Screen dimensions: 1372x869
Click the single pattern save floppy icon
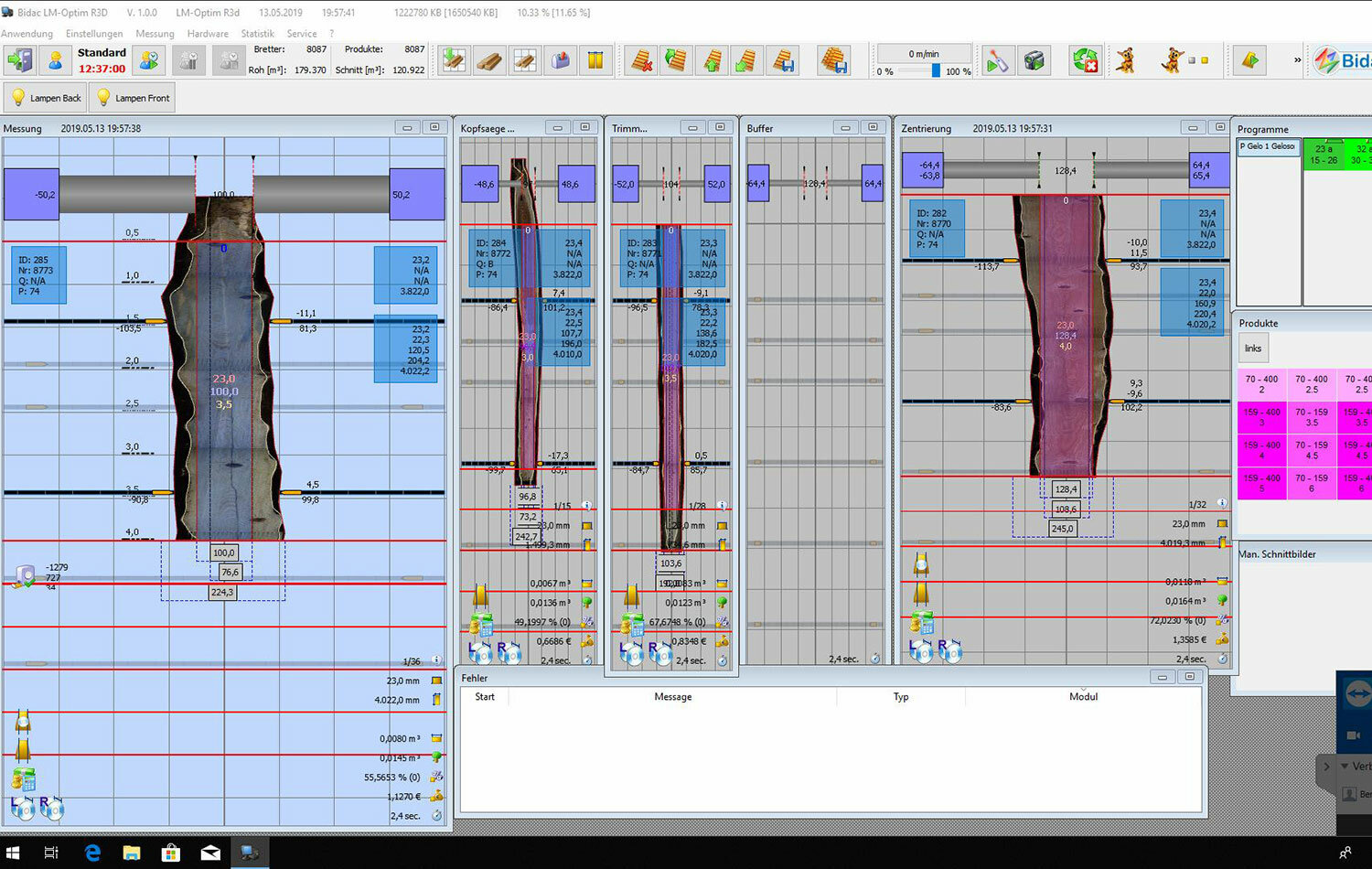coord(783,61)
